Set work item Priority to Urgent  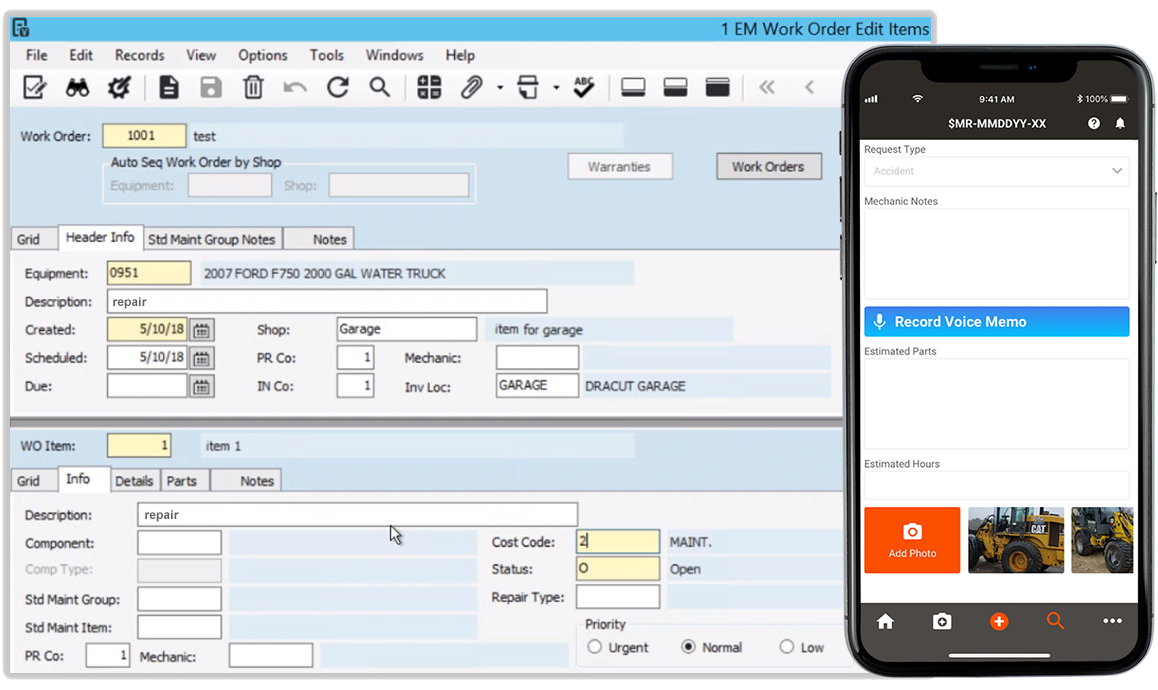click(x=594, y=647)
